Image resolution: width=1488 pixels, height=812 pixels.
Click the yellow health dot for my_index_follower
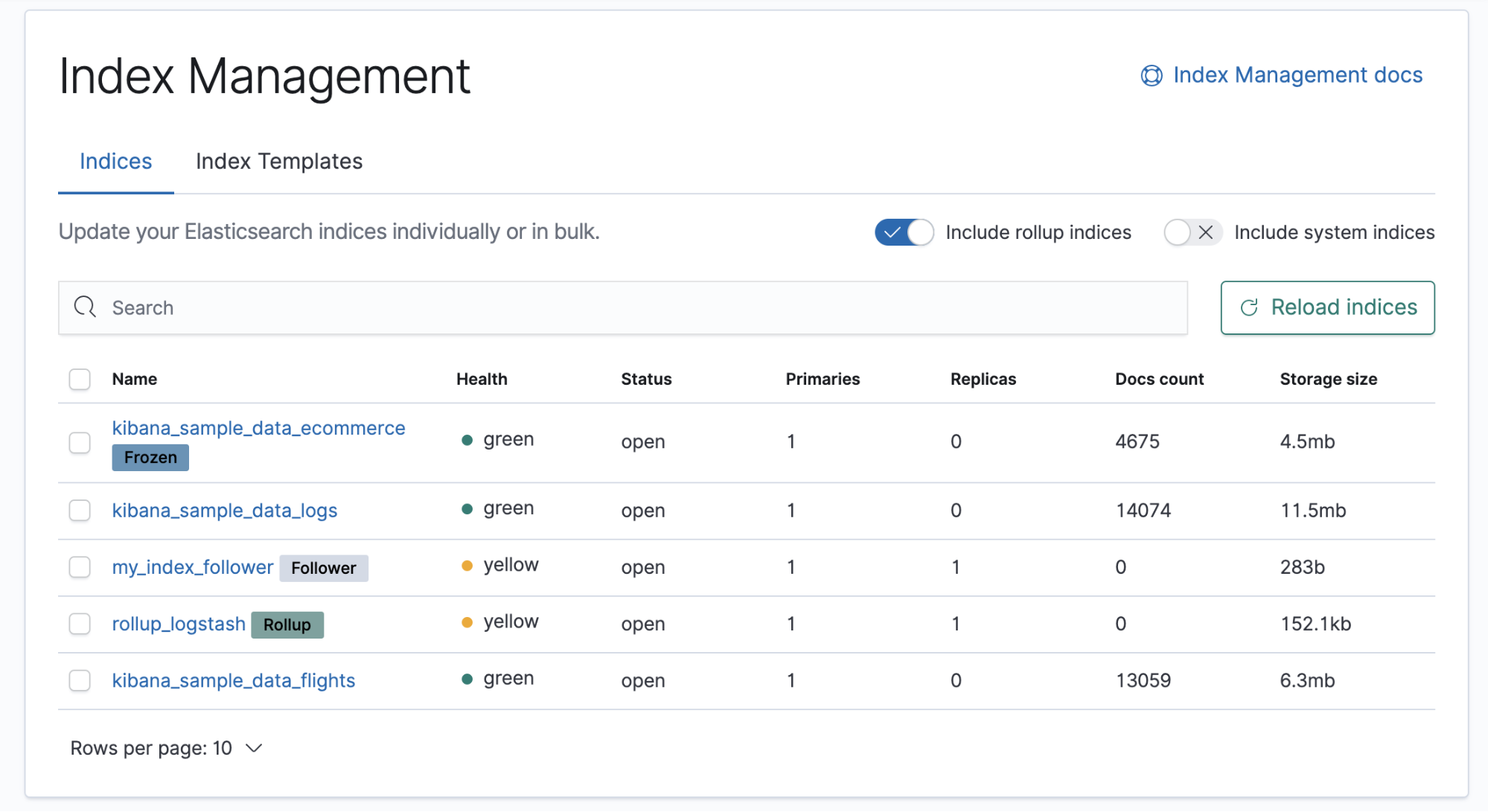[464, 566]
